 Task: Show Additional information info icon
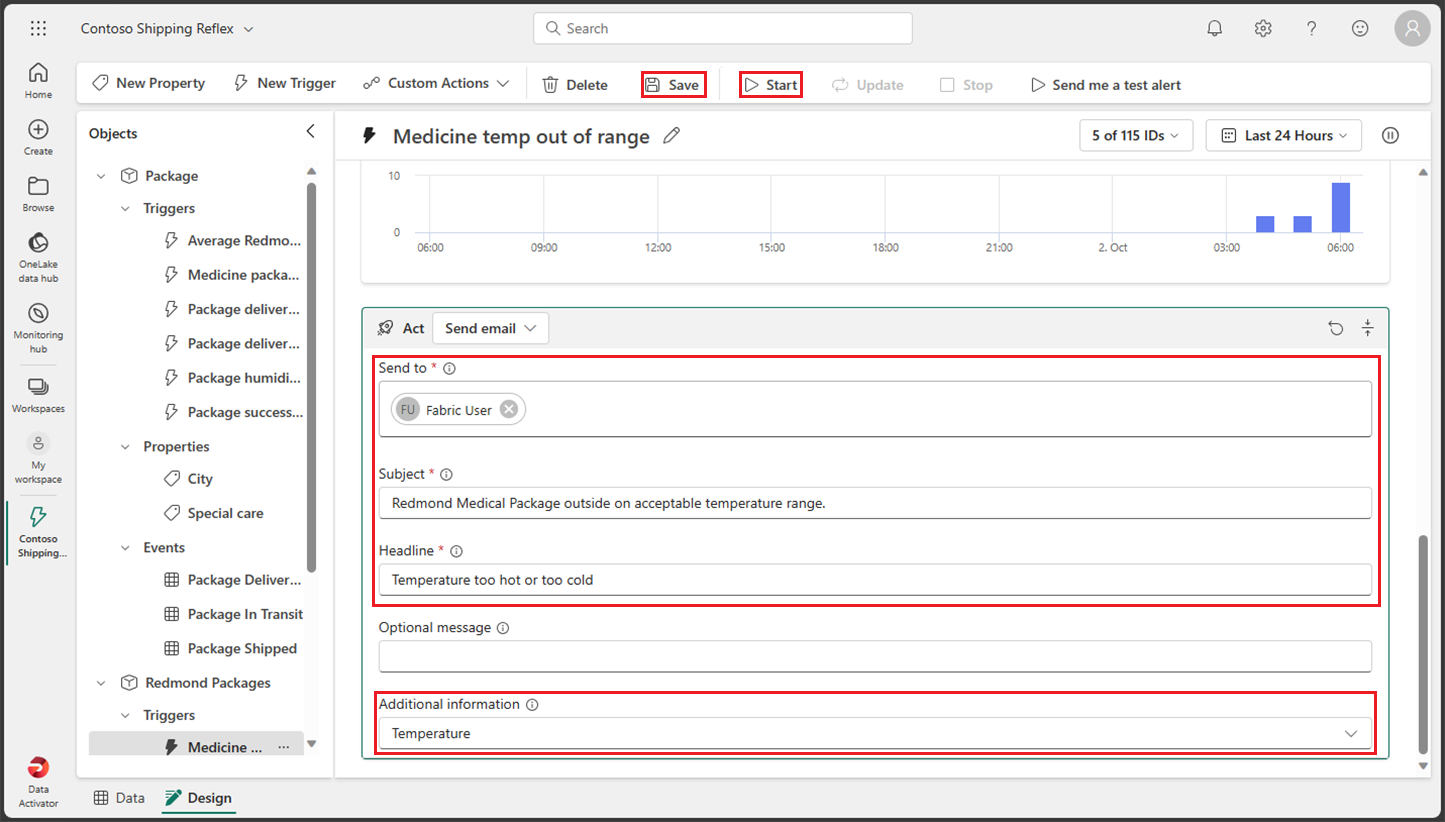(532, 704)
